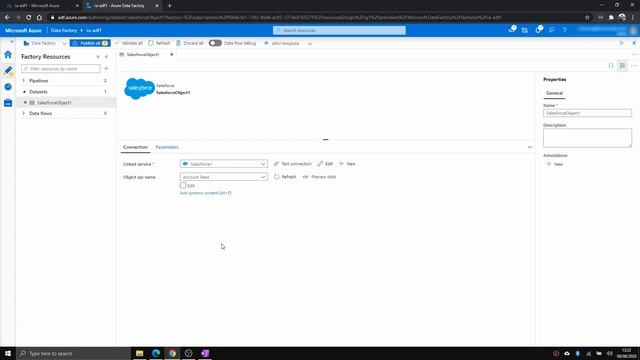Collapse the connection settings pane chevron
Screen dimensions: 640x360
pyautogui.click(x=529, y=147)
